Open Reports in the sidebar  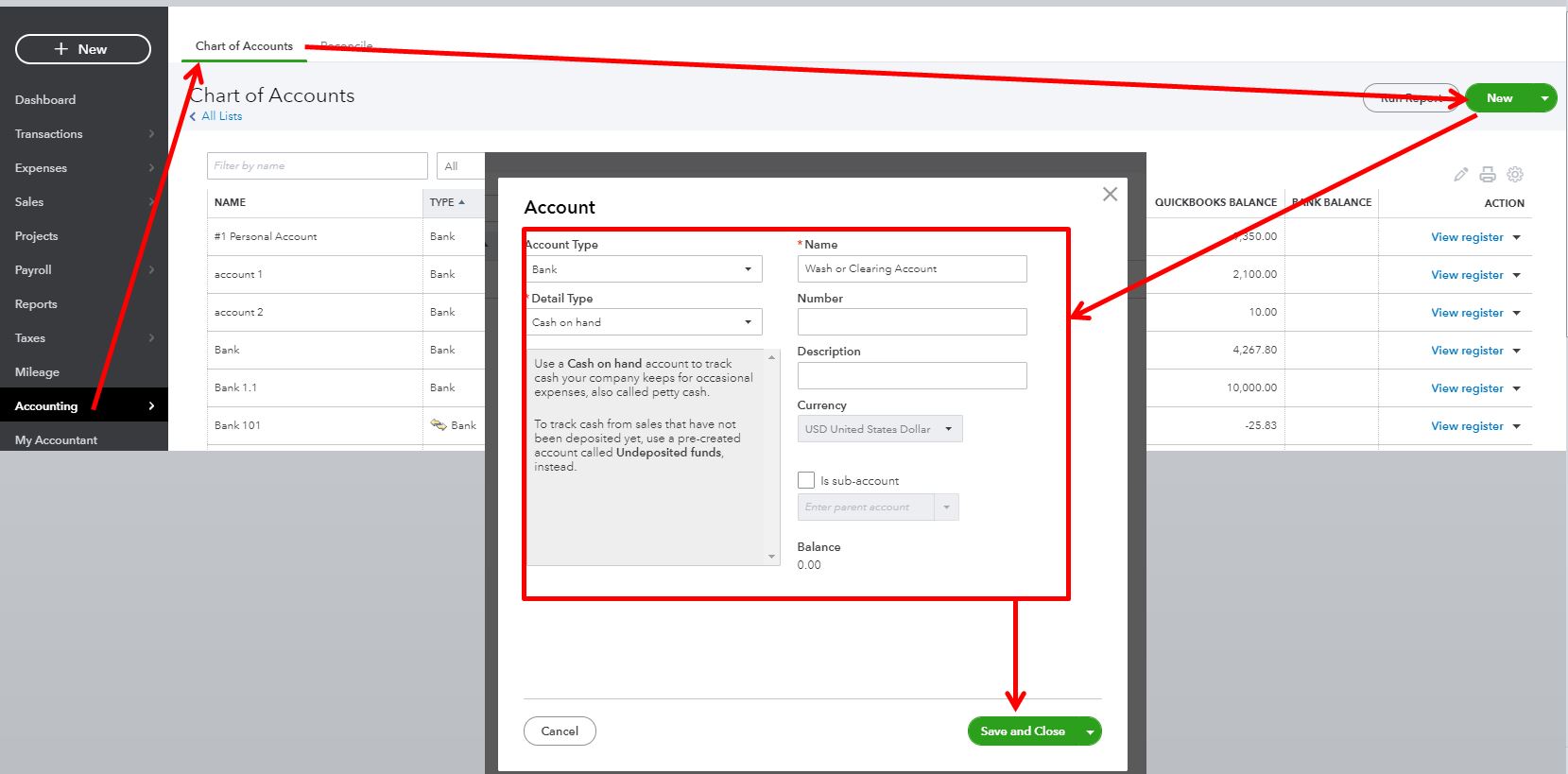pyautogui.click(x=36, y=304)
